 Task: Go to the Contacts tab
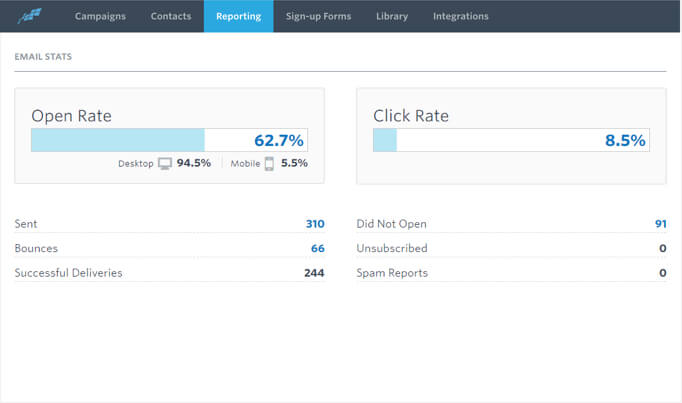coord(171,16)
